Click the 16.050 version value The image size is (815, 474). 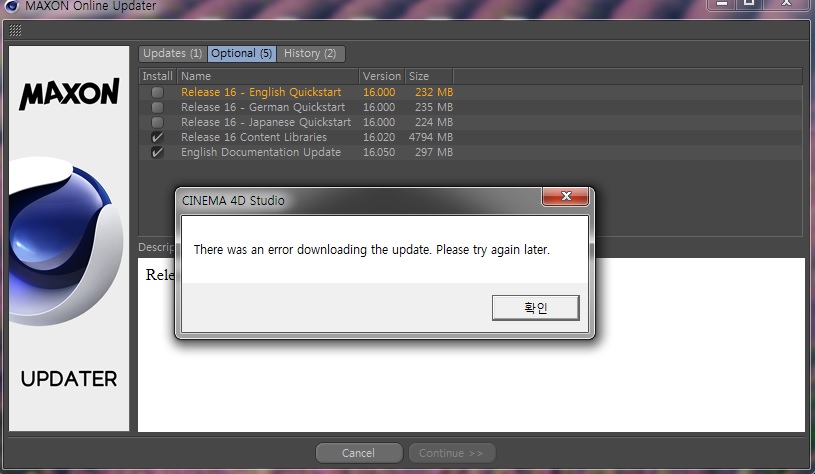379,153
